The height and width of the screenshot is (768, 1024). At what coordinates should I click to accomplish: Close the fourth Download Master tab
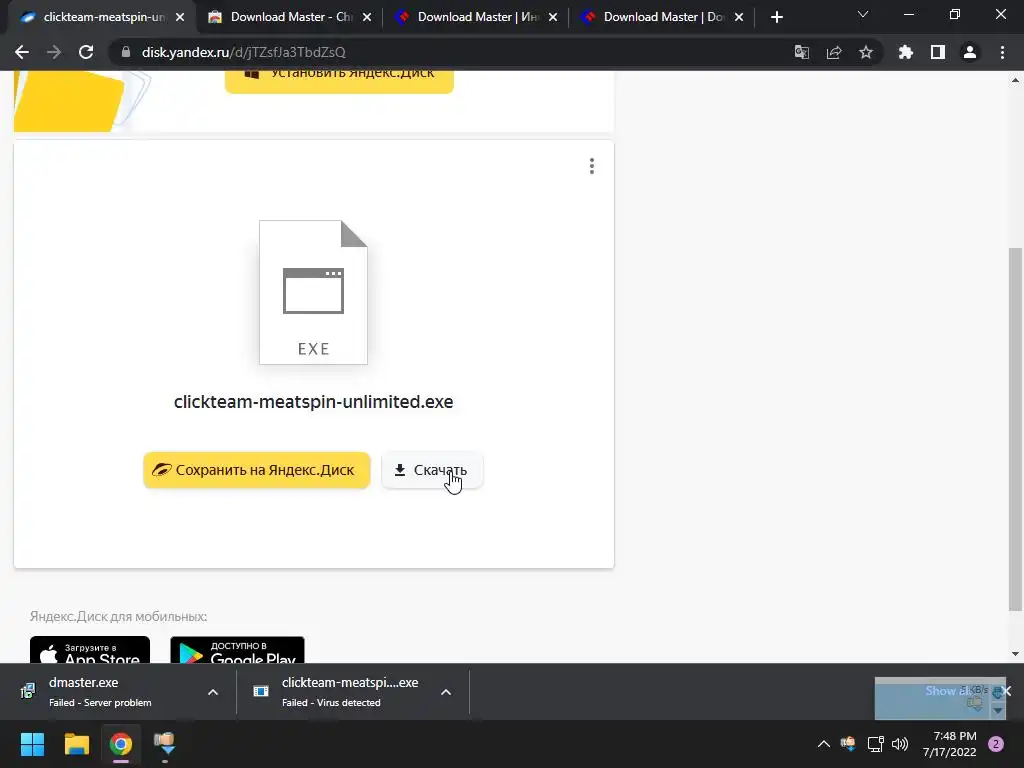click(739, 17)
